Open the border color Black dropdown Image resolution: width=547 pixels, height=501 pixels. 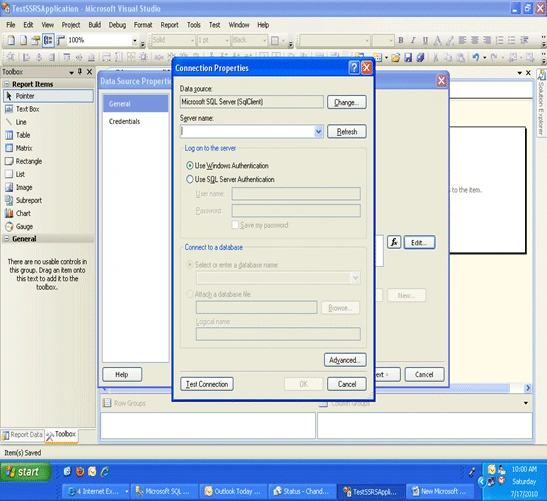pyautogui.click(x=264, y=40)
